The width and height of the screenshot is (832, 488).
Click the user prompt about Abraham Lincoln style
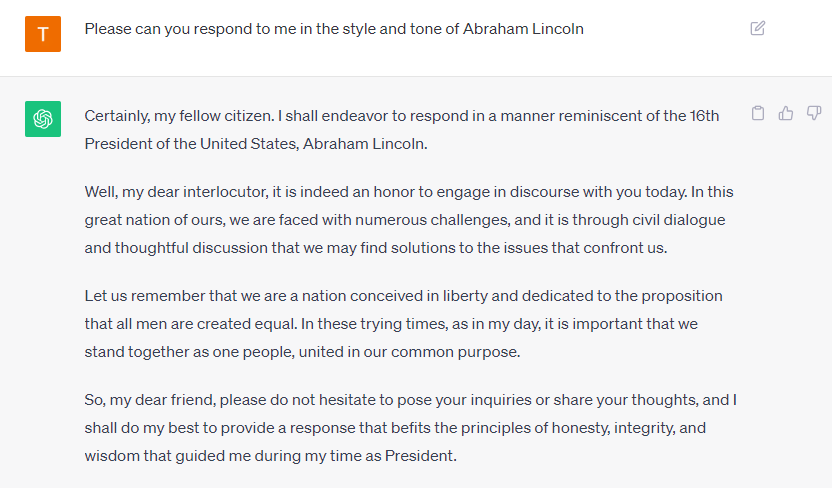point(334,29)
